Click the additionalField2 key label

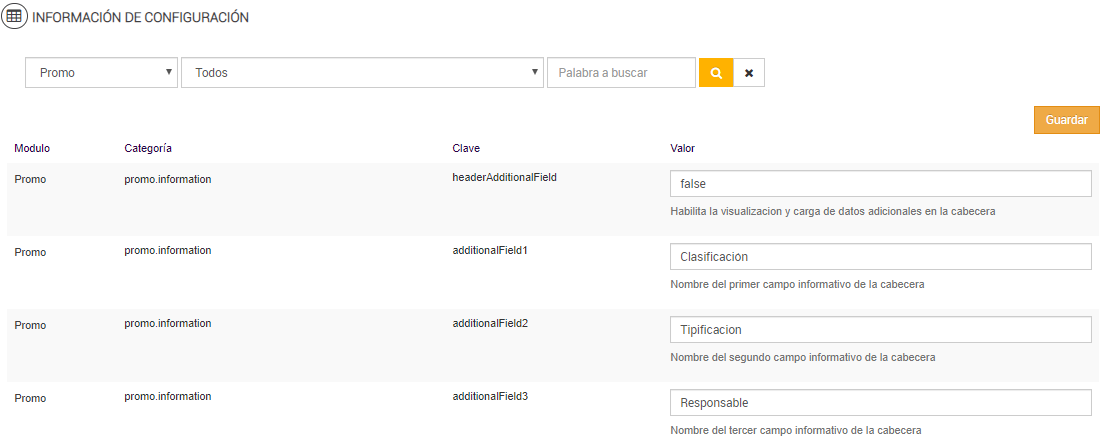[490, 323]
